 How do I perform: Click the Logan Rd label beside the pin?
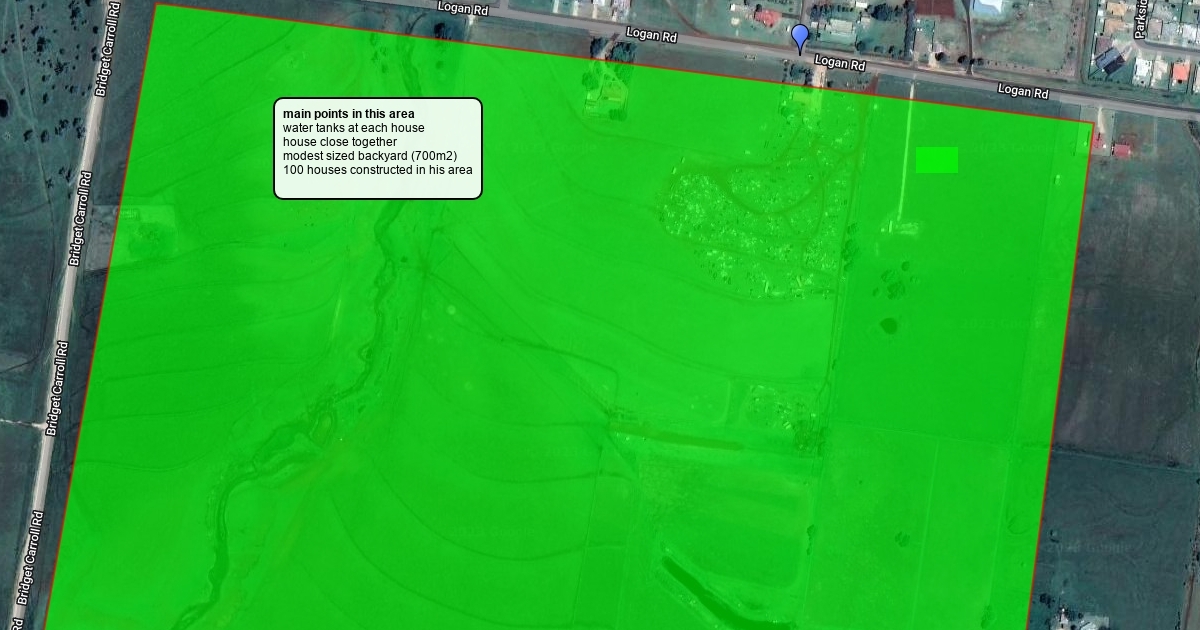839,63
